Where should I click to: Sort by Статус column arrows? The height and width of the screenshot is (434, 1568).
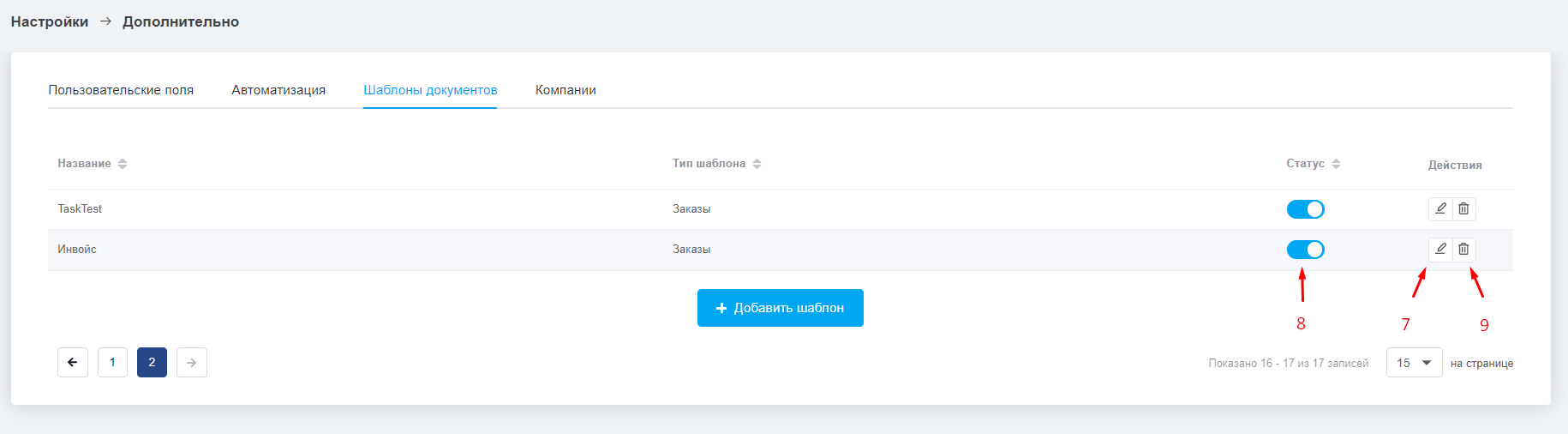(1336, 164)
